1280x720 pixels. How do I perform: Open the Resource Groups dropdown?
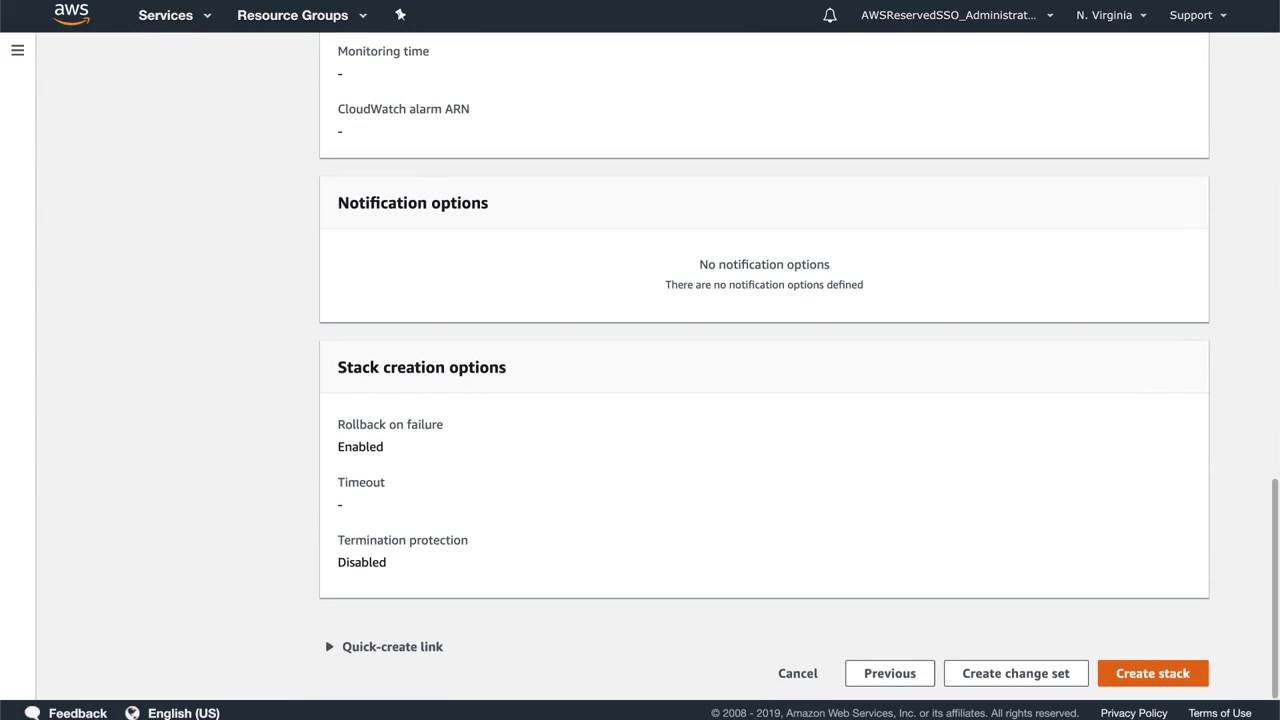pos(302,15)
